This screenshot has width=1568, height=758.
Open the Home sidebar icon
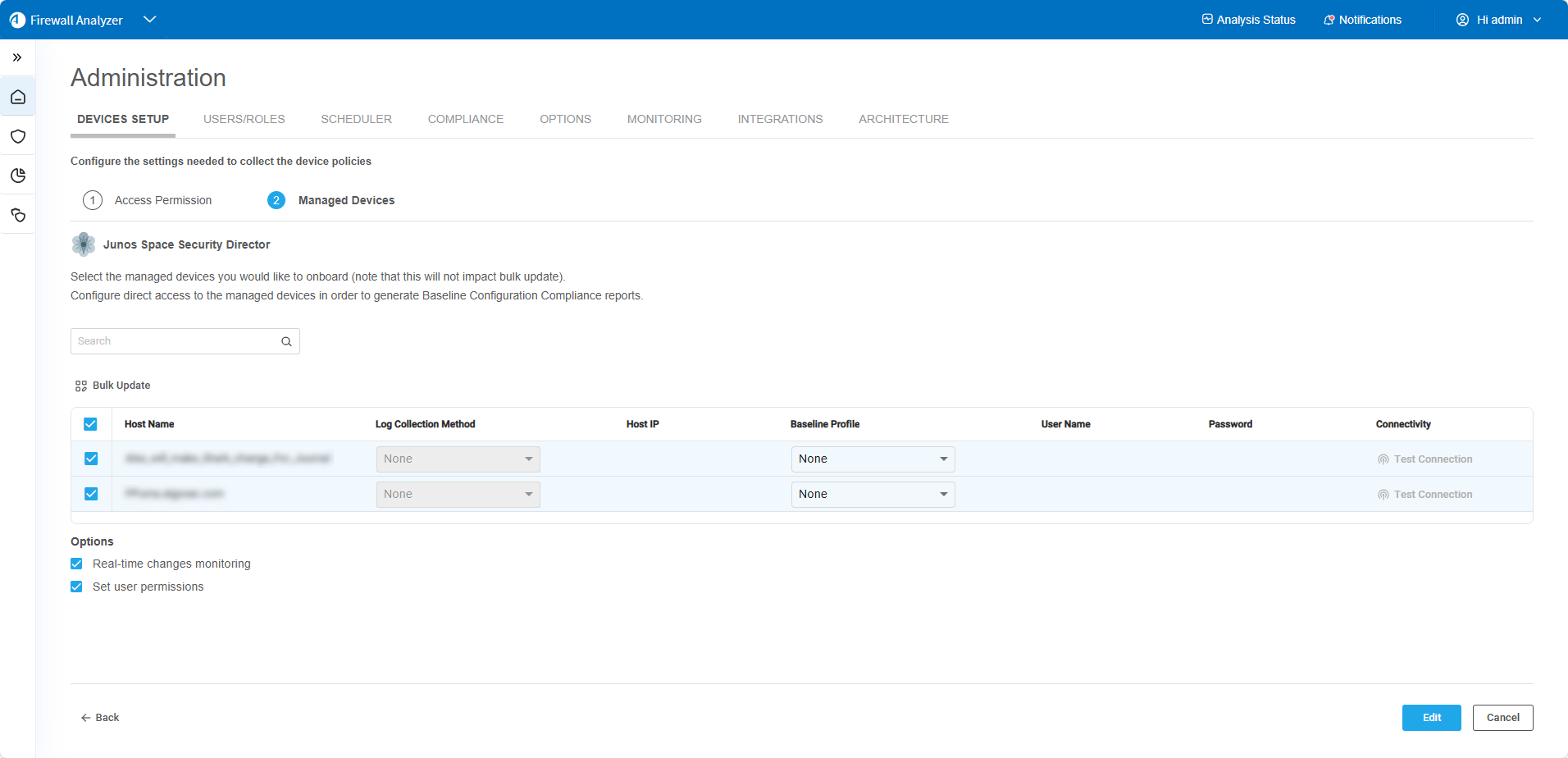pos(18,98)
